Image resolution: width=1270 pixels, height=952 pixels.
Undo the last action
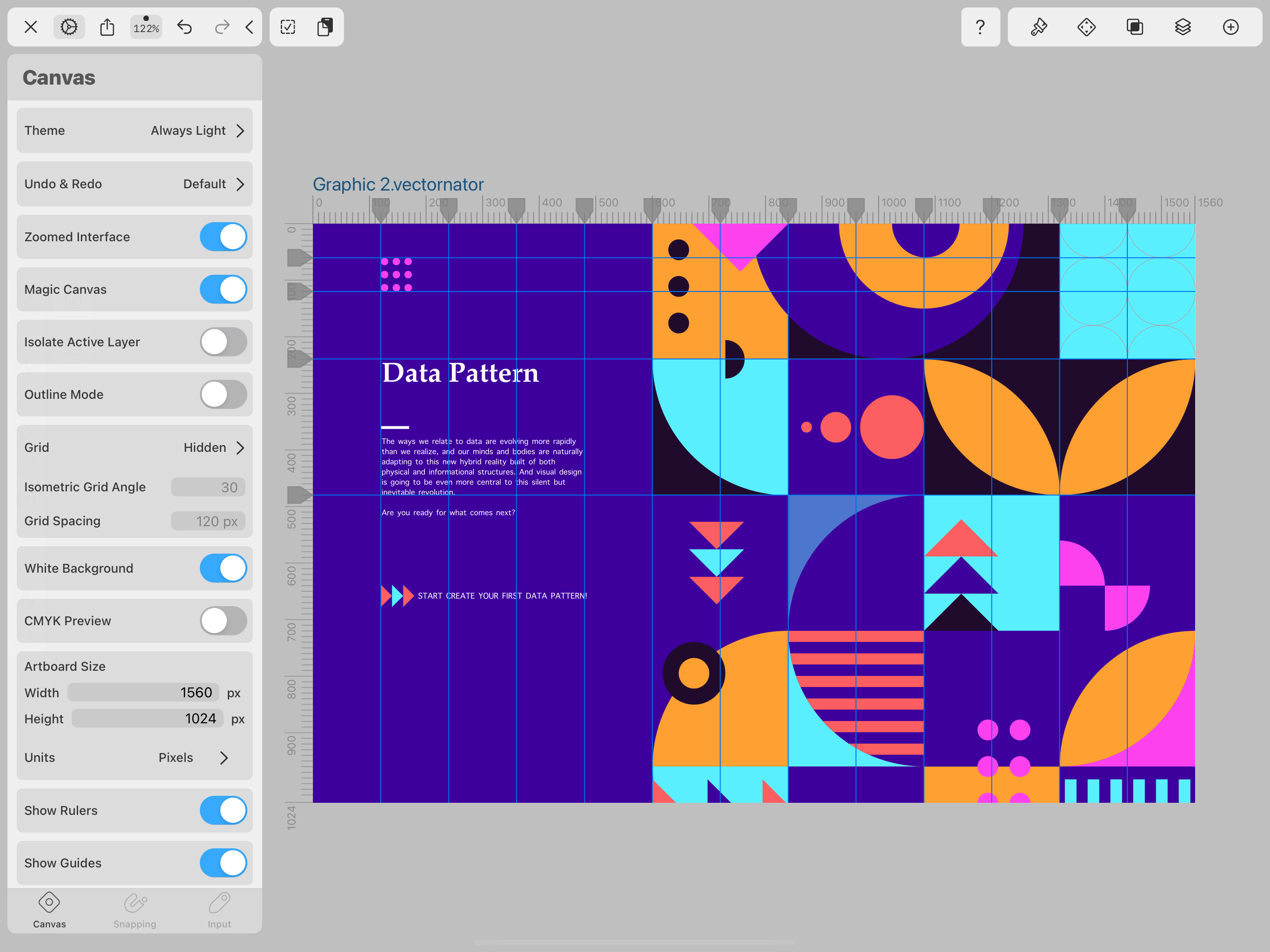[x=184, y=26]
